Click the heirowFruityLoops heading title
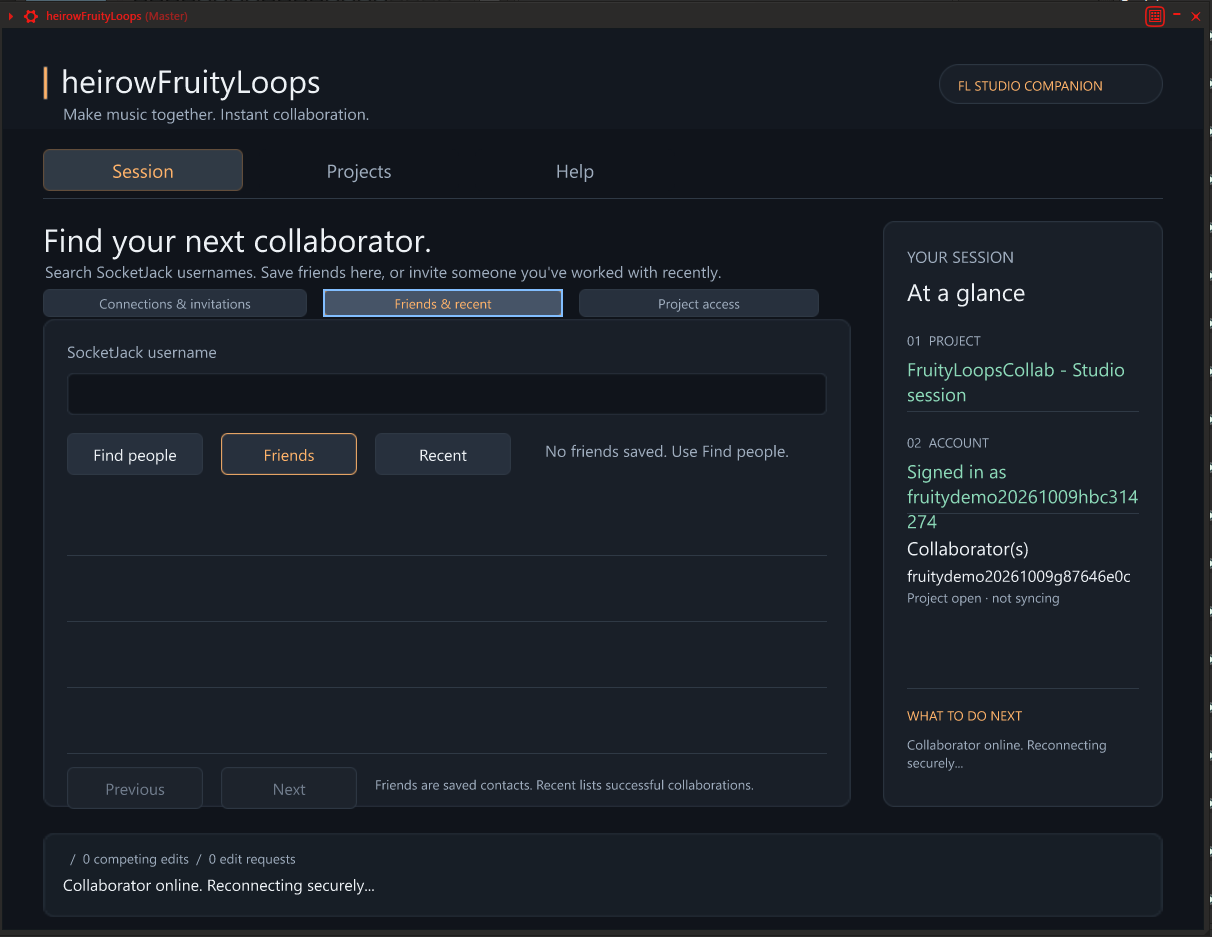The image size is (1212, 937). [x=191, y=82]
